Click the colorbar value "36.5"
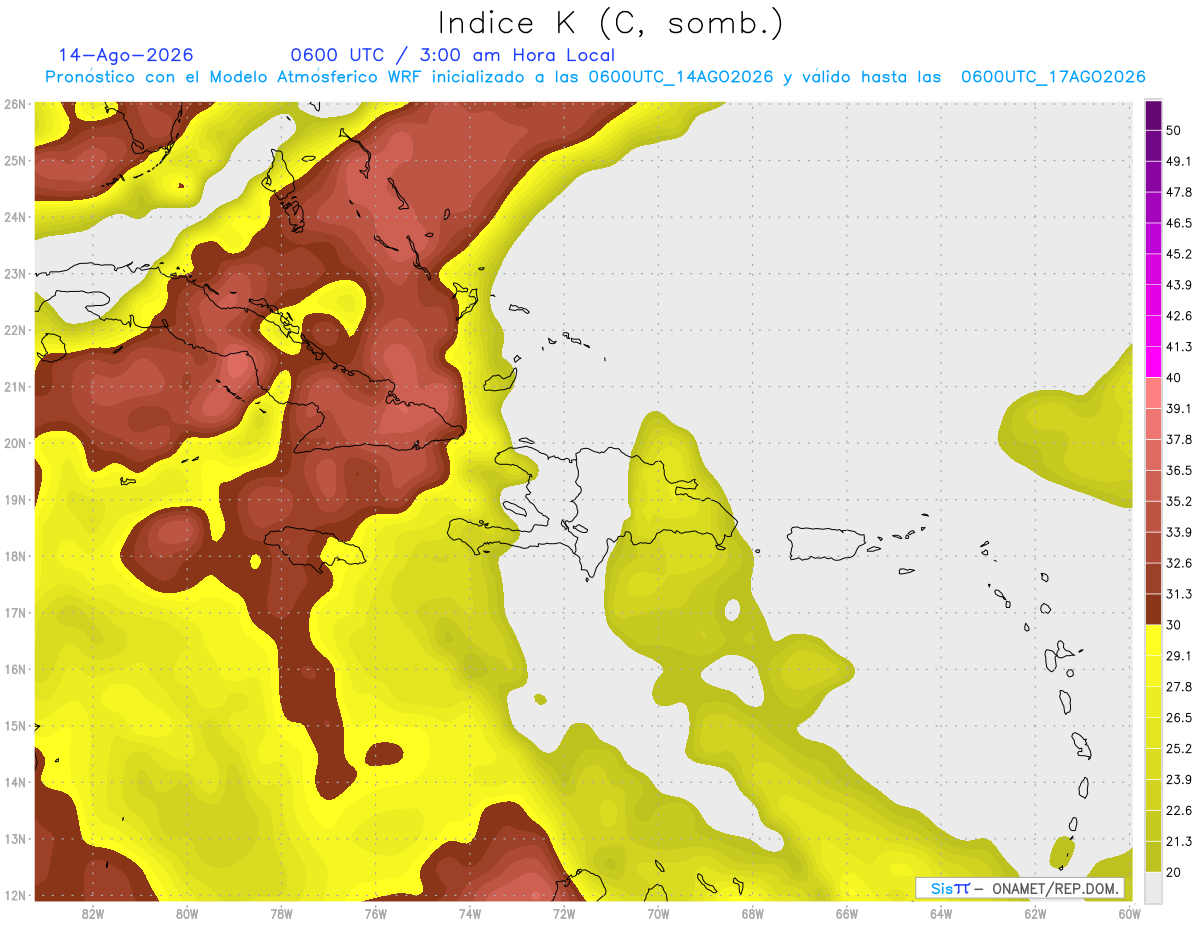Image resolution: width=1200 pixels, height=927 pixels. [x=1179, y=470]
